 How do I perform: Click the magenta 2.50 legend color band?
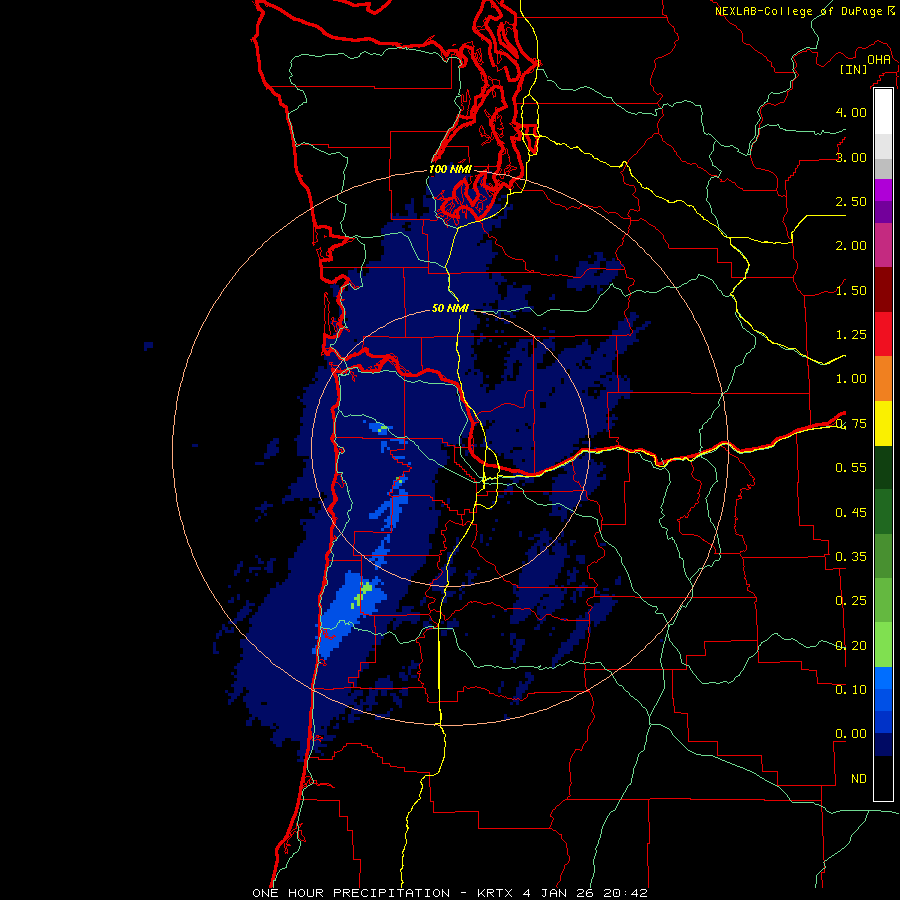pos(883,190)
